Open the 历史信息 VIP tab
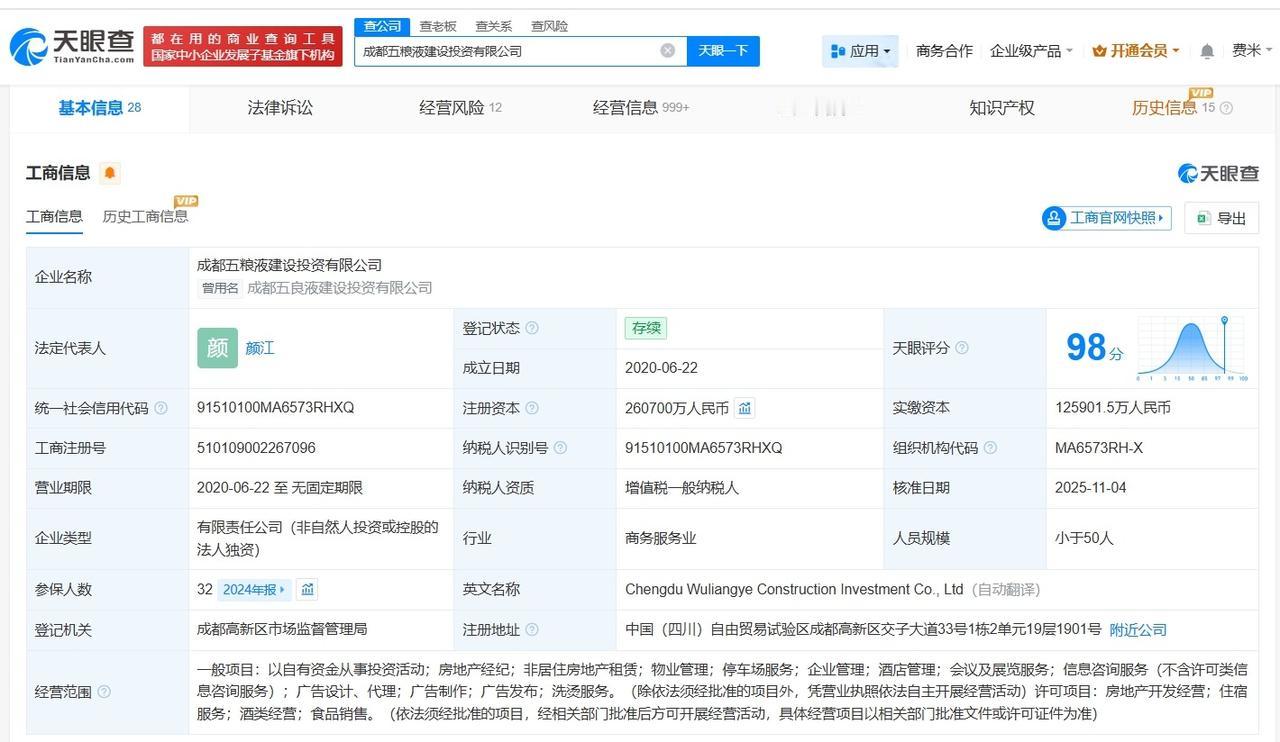The image size is (1280, 742). click(1173, 108)
